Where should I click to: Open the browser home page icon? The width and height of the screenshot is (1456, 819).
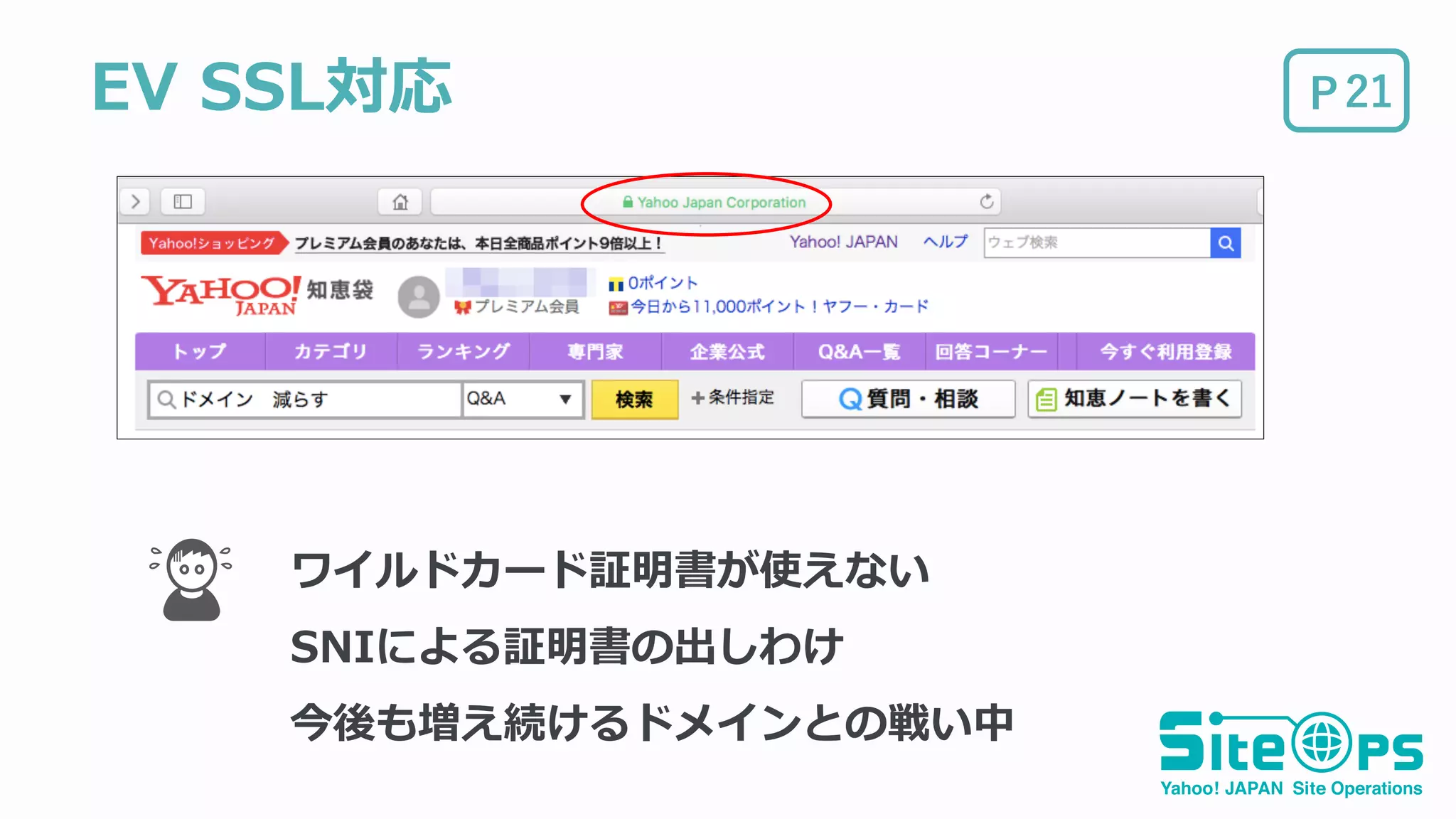tap(400, 202)
